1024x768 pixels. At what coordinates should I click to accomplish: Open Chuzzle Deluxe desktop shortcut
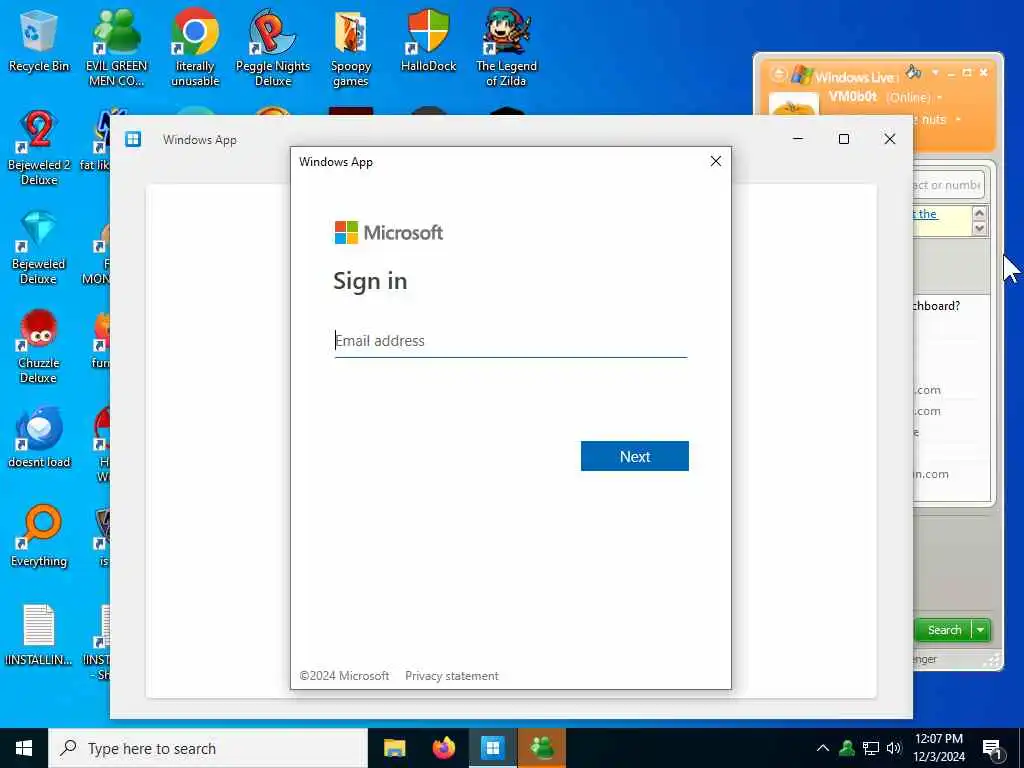pyautogui.click(x=39, y=346)
